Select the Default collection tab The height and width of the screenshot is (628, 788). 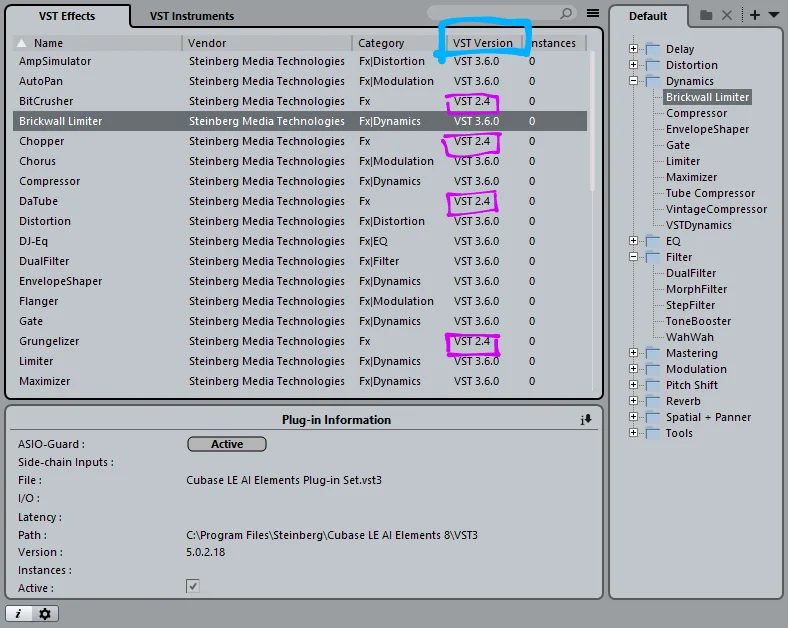click(x=648, y=16)
